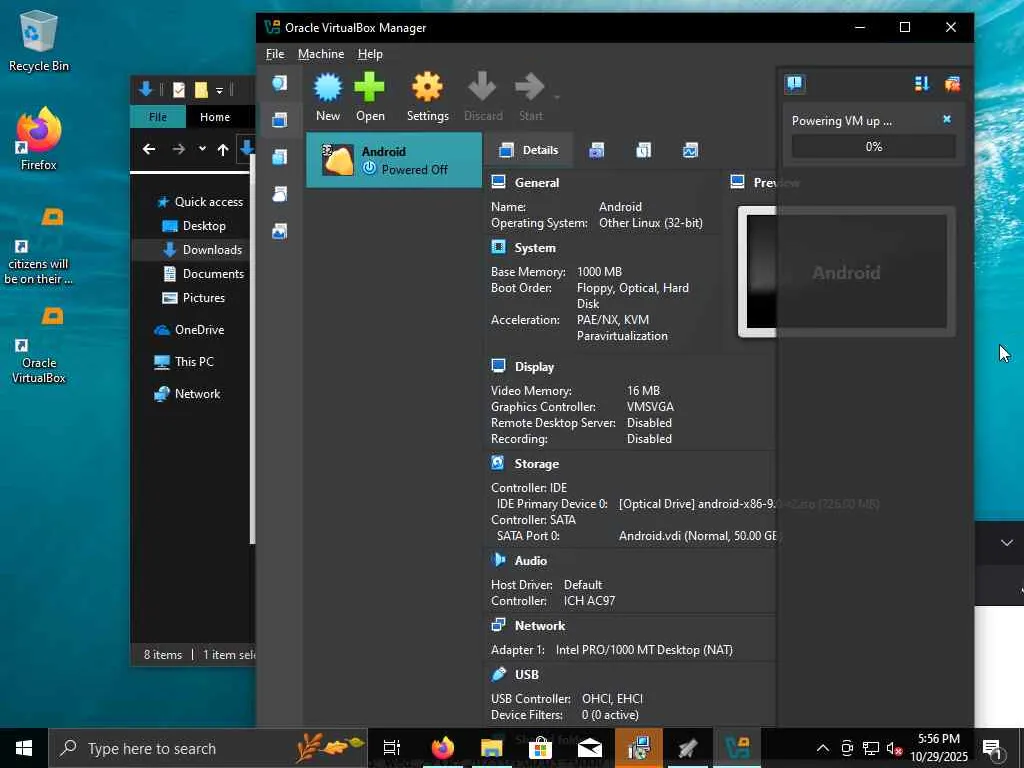Select Documents in Explorer navigation pane
The image size is (1024, 768).
pyautogui.click(x=204, y=274)
